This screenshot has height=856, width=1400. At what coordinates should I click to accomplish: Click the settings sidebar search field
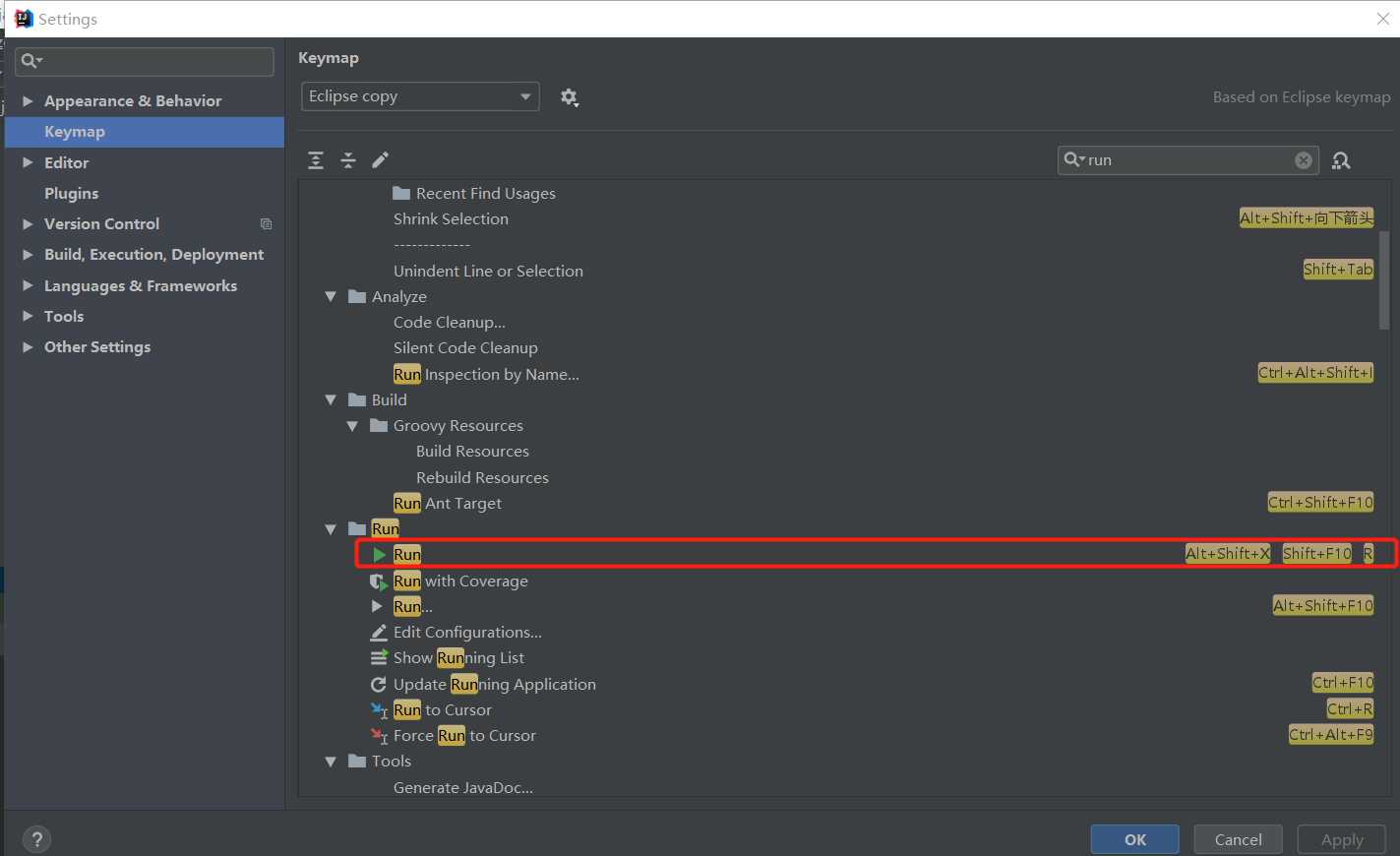145,61
